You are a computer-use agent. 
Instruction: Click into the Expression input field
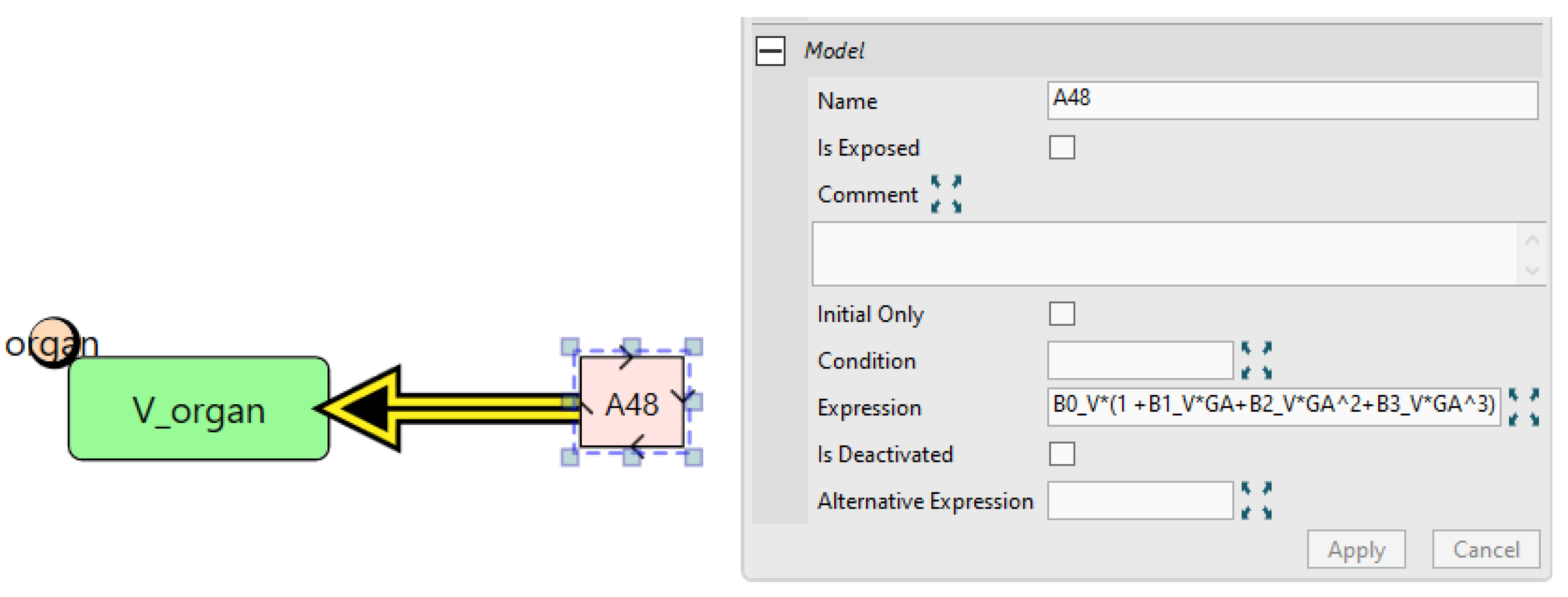pyautogui.click(x=1273, y=406)
